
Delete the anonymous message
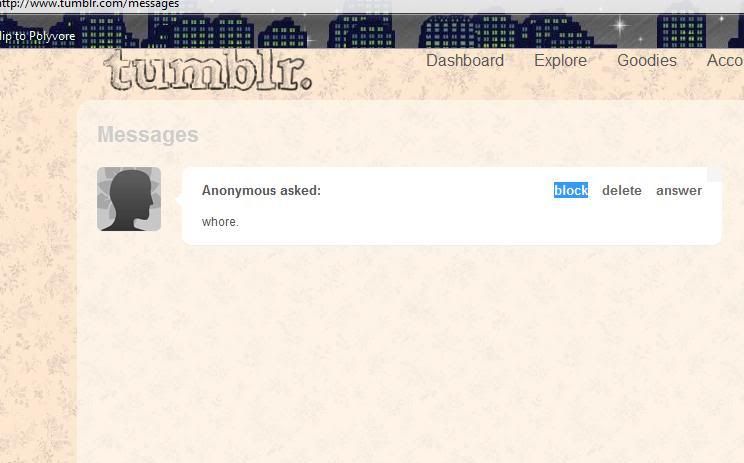coord(622,190)
